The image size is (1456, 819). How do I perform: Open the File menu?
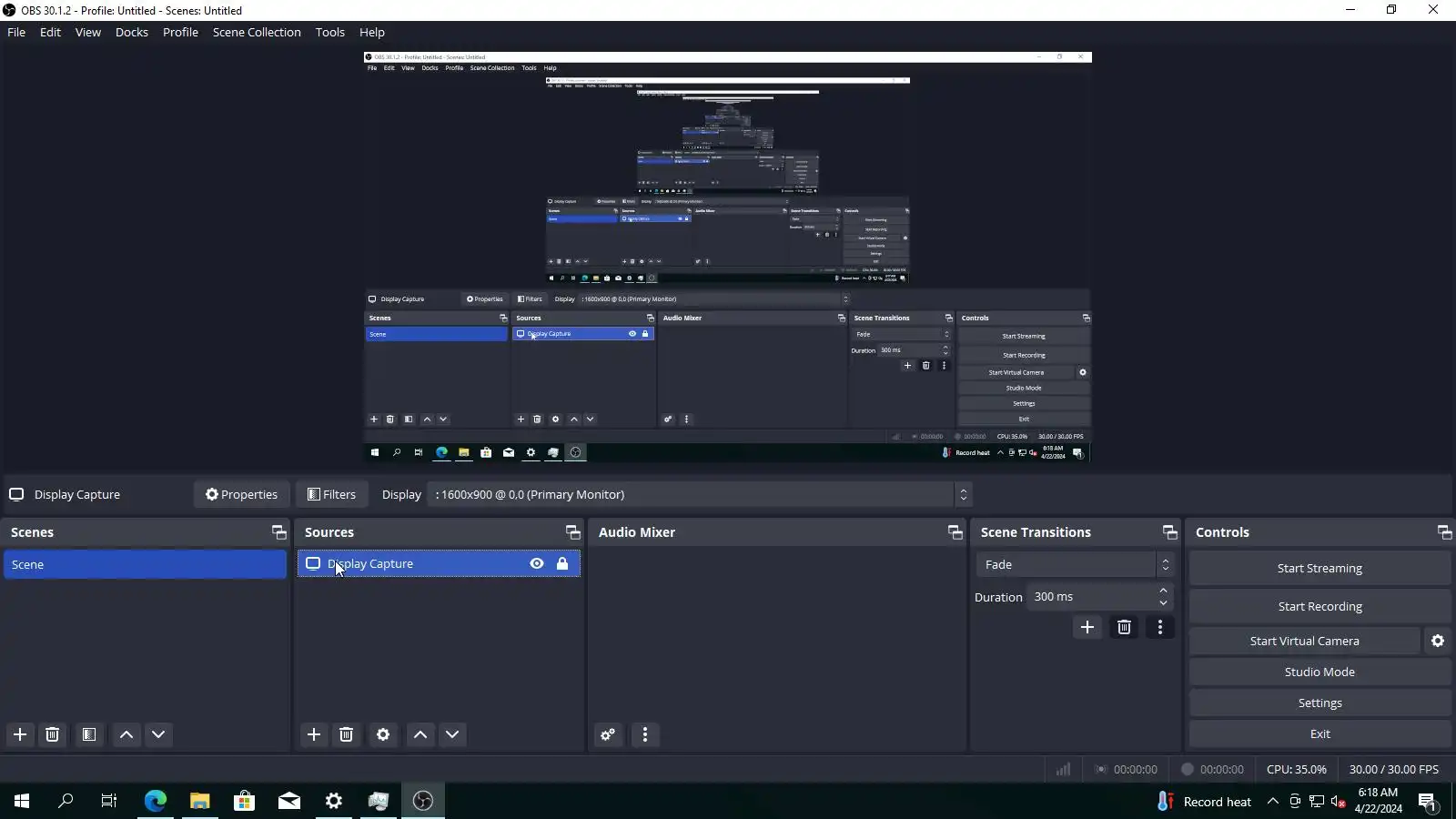click(16, 32)
